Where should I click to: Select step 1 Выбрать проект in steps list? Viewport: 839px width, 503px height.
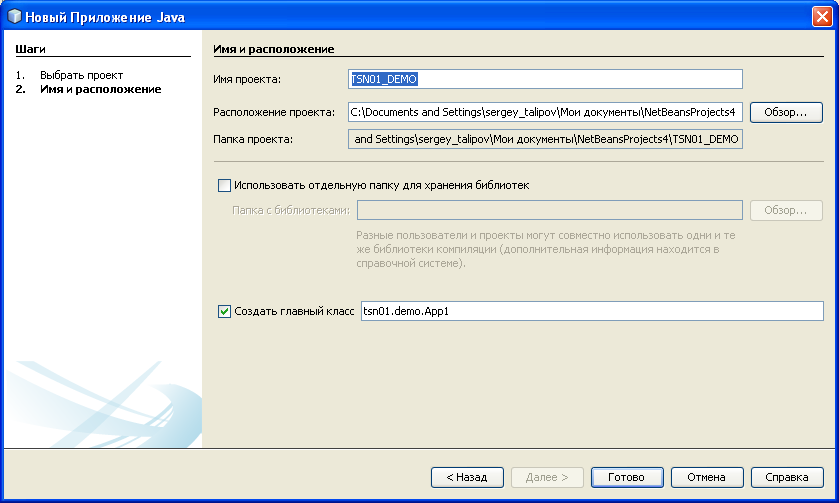coord(81,75)
